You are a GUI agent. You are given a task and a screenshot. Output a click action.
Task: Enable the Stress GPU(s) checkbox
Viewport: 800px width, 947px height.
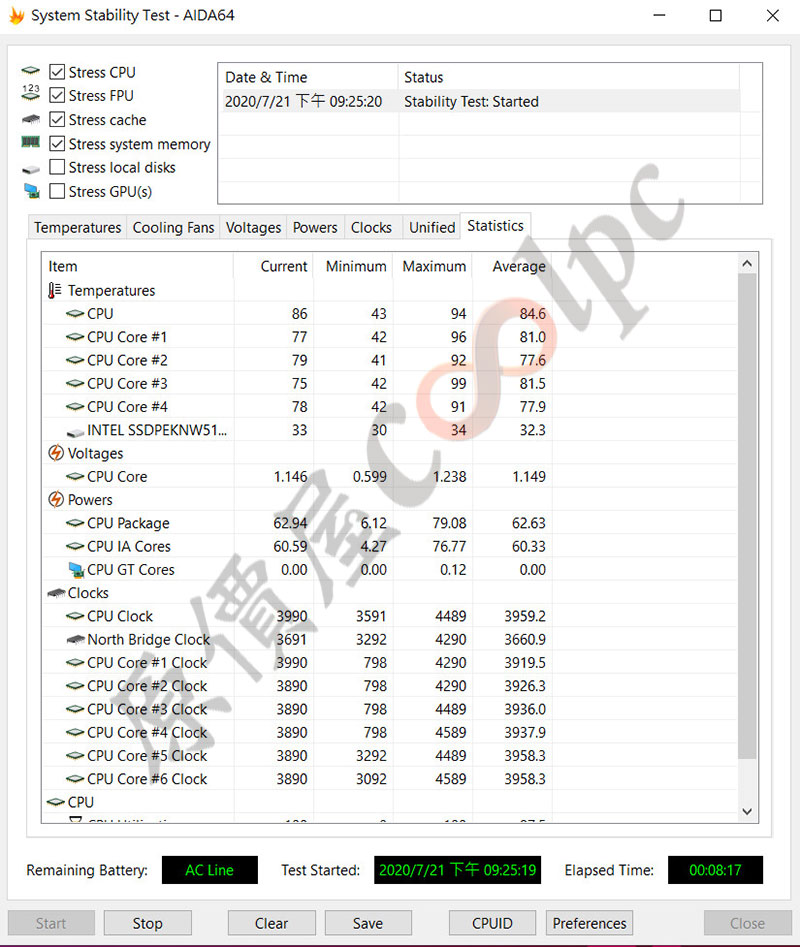point(57,191)
